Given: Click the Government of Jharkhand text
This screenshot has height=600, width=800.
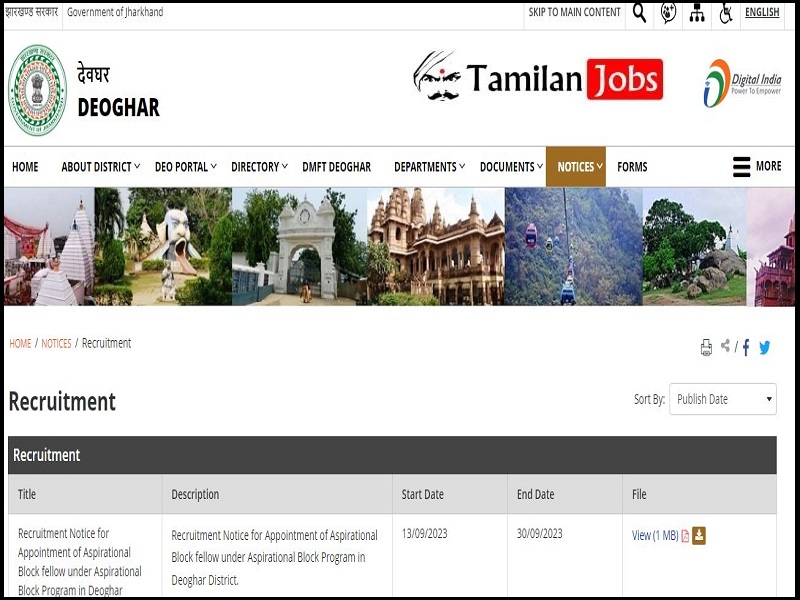Looking at the screenshot, I should click(x=115, y=12).
